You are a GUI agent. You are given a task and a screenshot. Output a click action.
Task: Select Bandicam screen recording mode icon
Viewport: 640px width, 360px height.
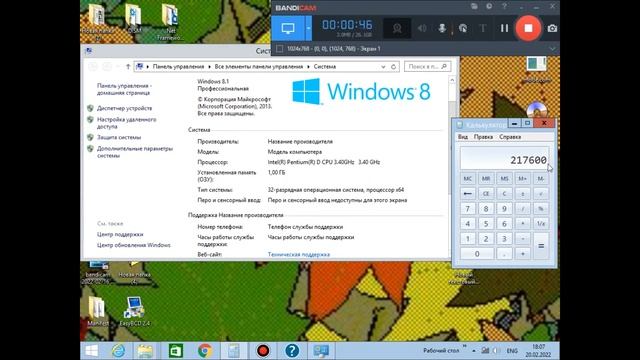pos(288,28)
